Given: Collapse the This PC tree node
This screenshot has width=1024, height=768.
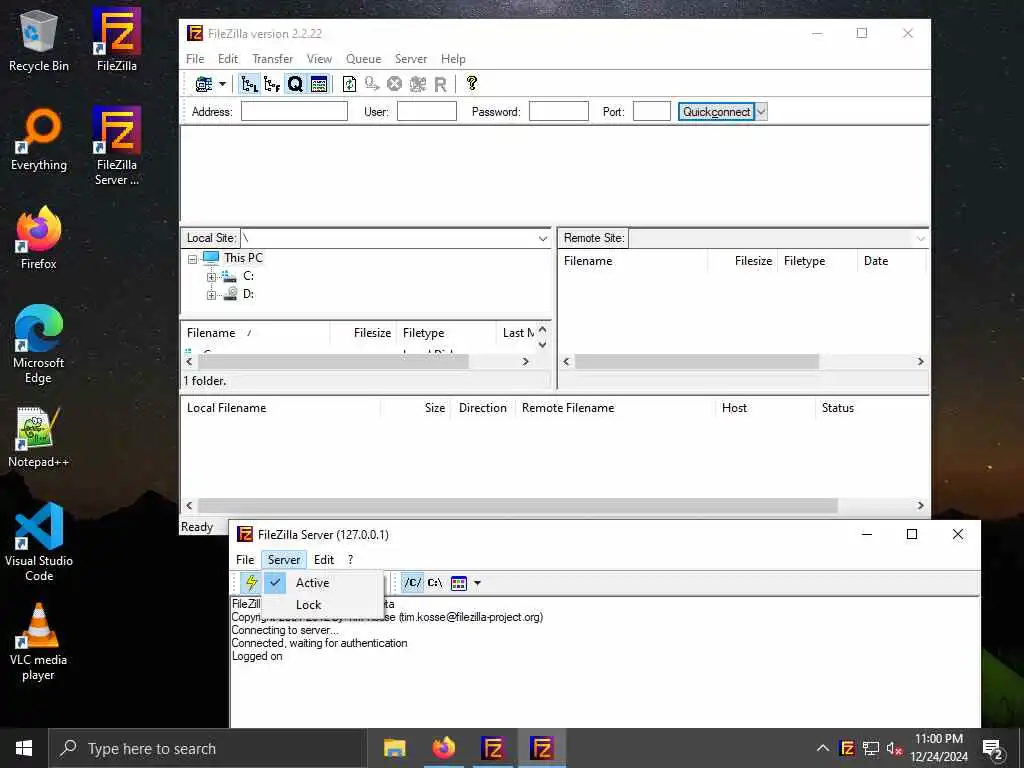Looking at the screenshot, I should 192,259.
